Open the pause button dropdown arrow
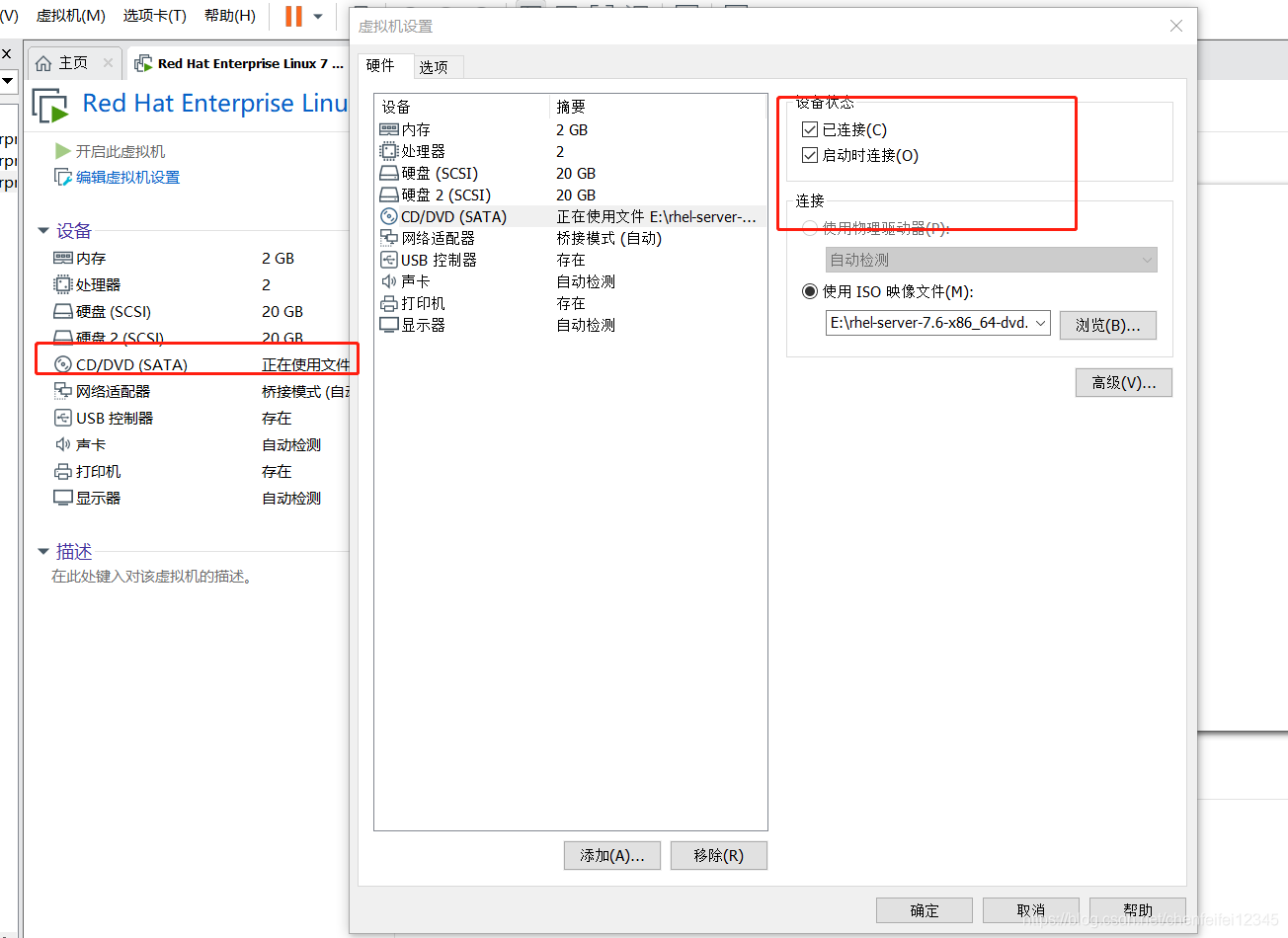The image size is (1288, 938). coord(317,16)
